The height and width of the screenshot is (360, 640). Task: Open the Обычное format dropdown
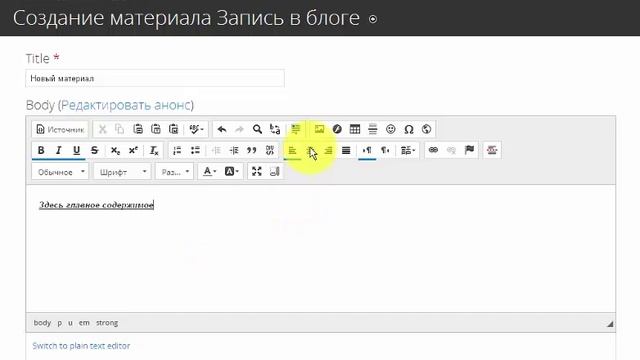click(x=60, y=172)
